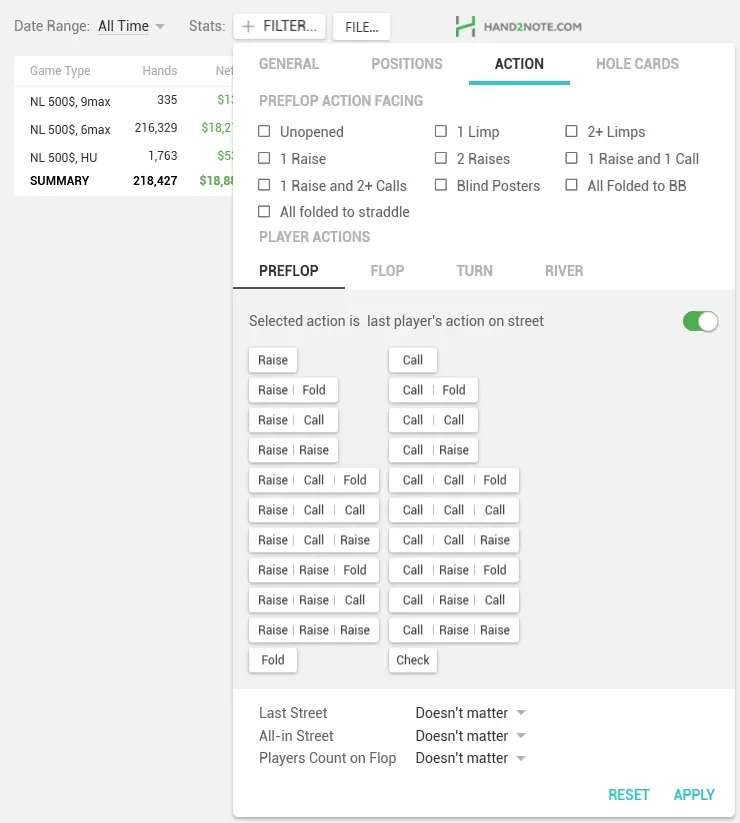
Task: Switch to the Hole Cards tab
Action: [637, 64]
